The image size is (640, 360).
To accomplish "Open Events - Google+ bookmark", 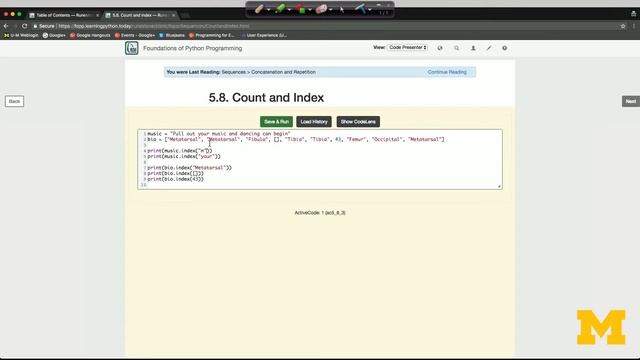I will pyautogui.click(x=135, y=36).
